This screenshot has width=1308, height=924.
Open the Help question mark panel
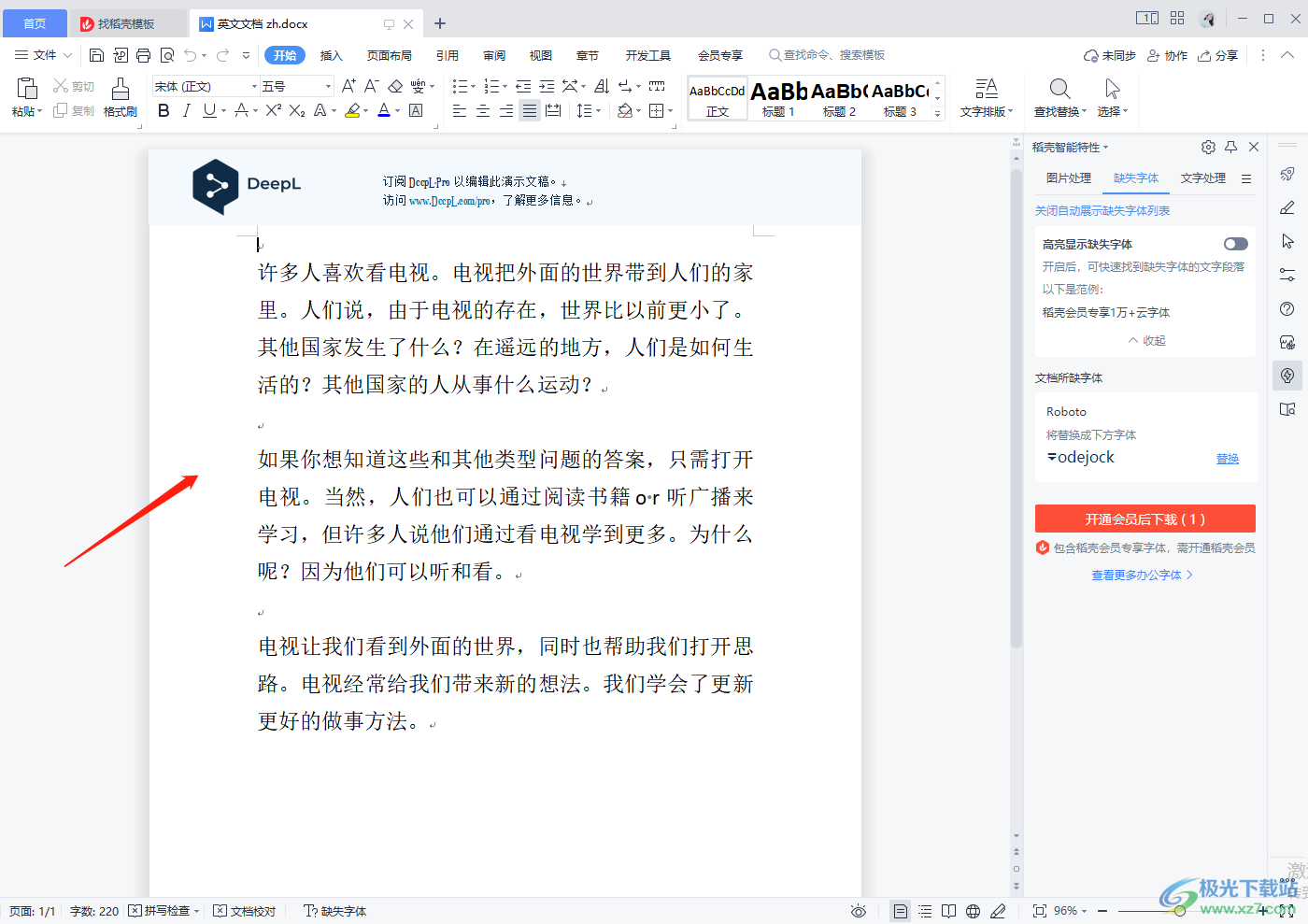pos(1287,308)
